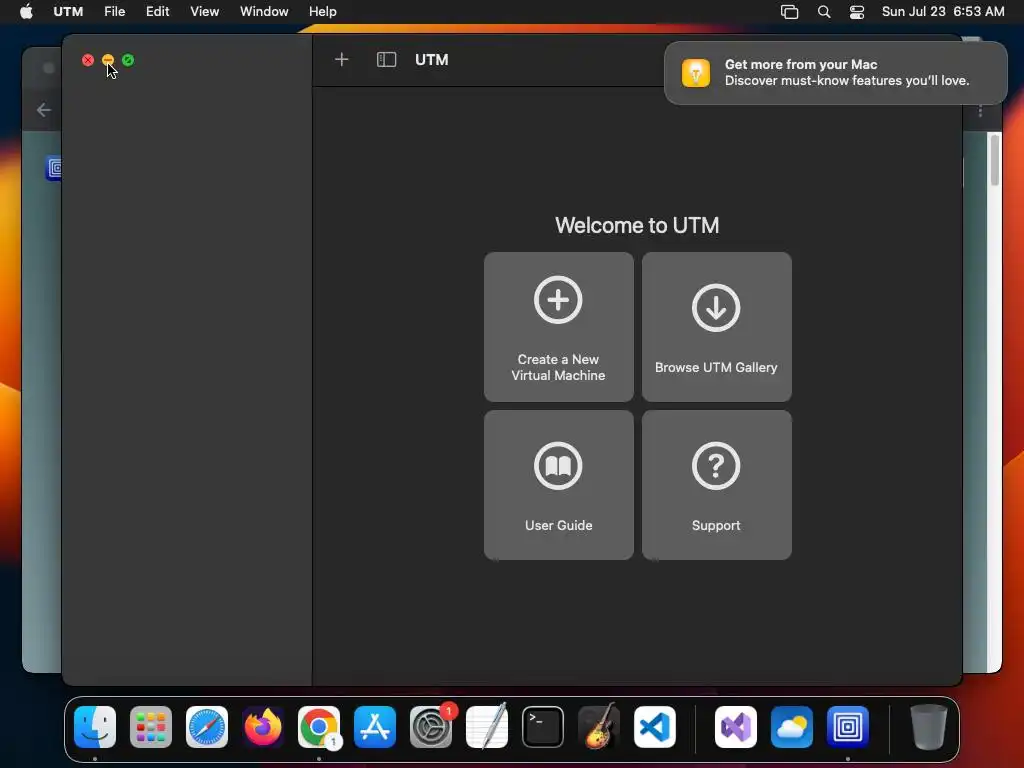Open the Support card
Image resolution: width=1024 pixels, height=768 pixels.
tap(716, 485)
